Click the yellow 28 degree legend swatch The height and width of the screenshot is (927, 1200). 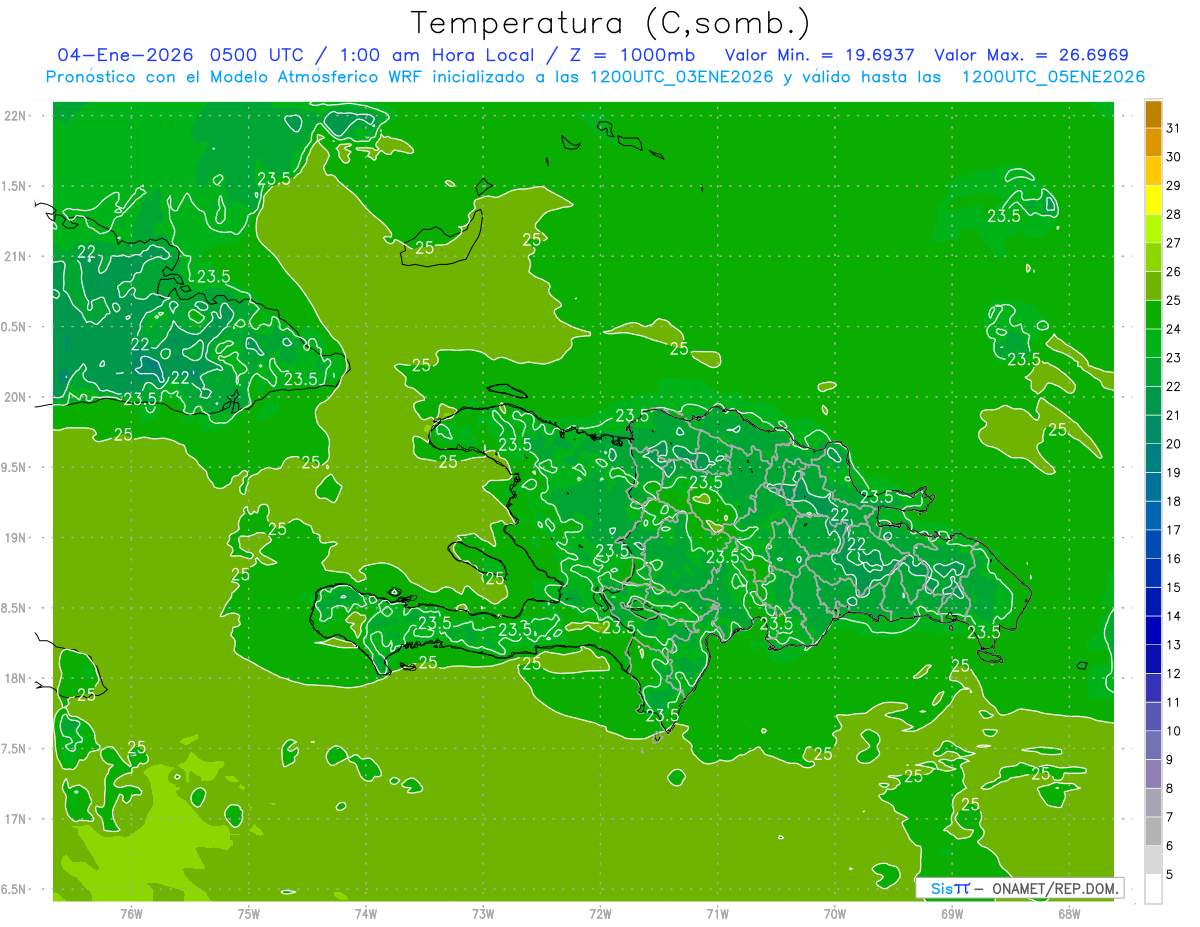click(x=1153, y=200)
